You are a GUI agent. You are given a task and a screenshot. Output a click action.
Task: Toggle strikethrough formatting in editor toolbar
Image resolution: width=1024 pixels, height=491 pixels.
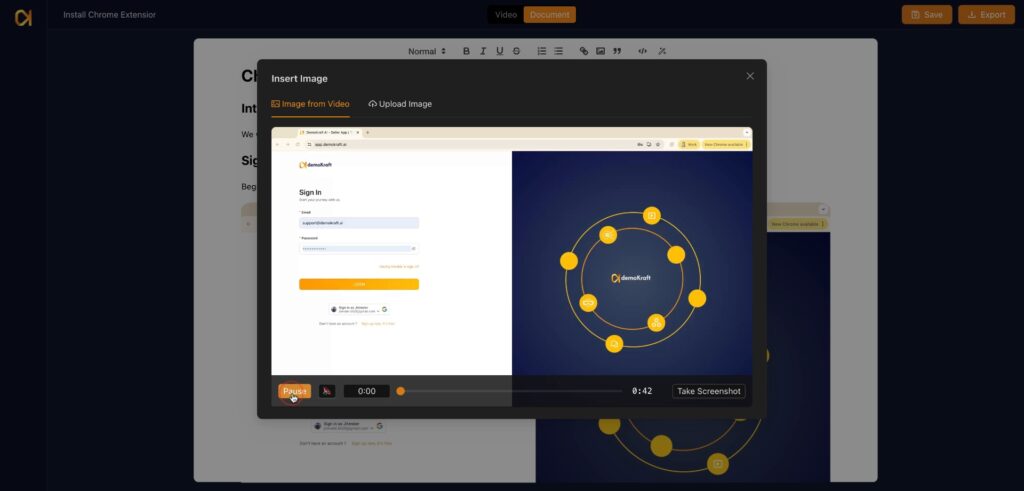(x=516, y=51)
